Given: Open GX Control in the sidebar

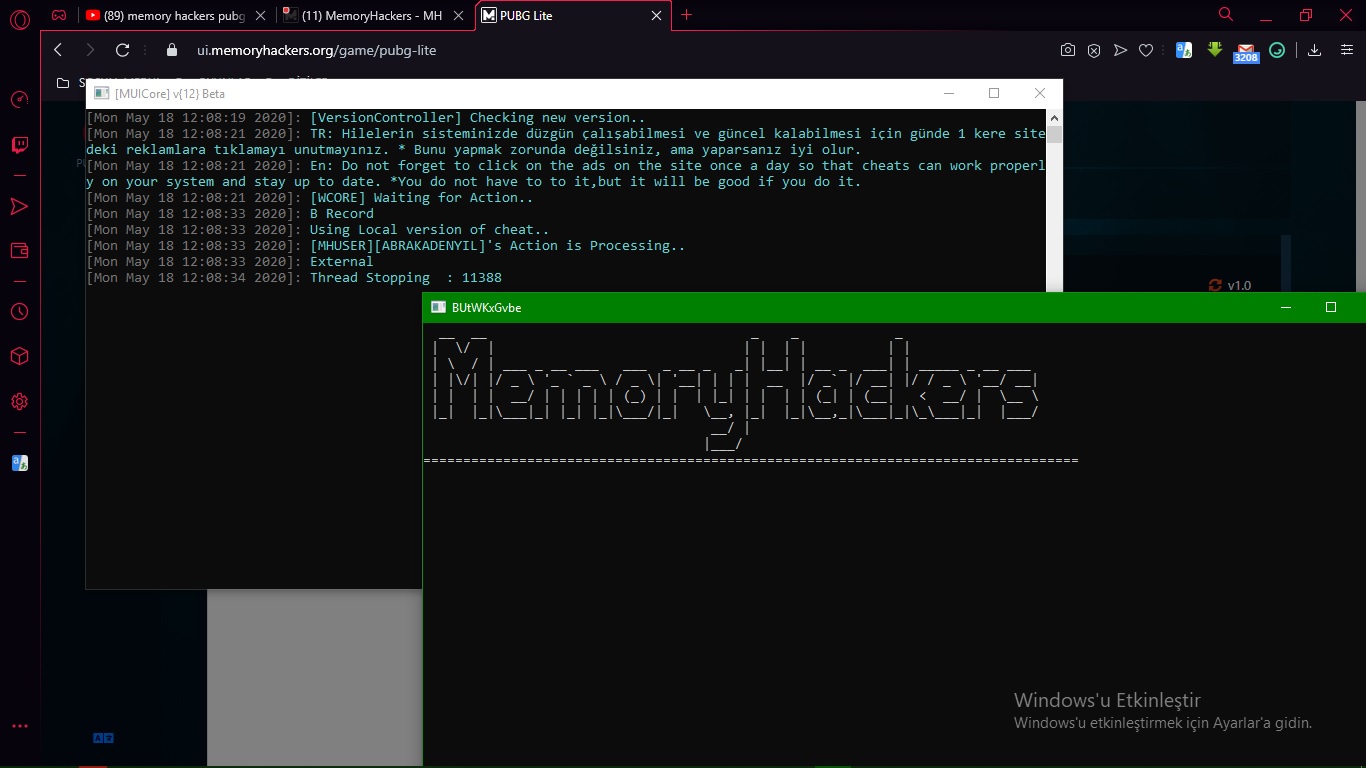Looking at the screenshot, I should click(x=19, y=100).
